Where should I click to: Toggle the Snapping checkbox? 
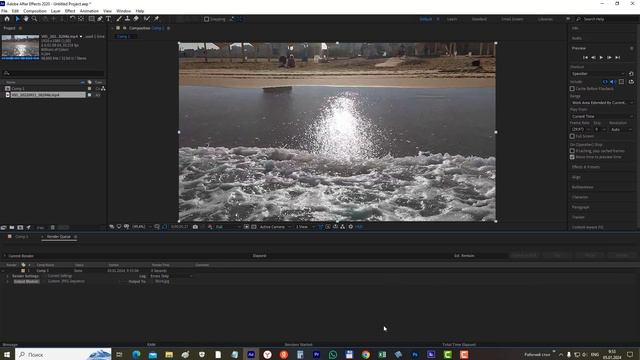tap(207, 19)
